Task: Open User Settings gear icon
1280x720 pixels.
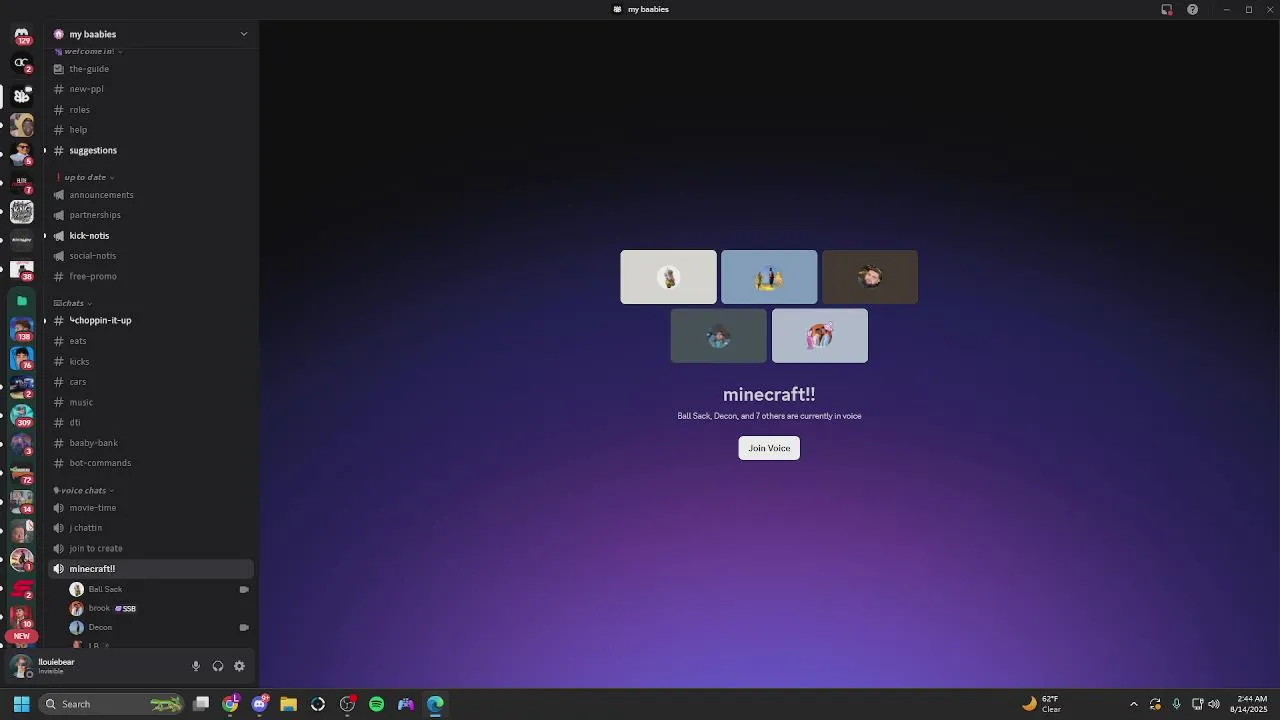Action: click(x=239, y=666)
